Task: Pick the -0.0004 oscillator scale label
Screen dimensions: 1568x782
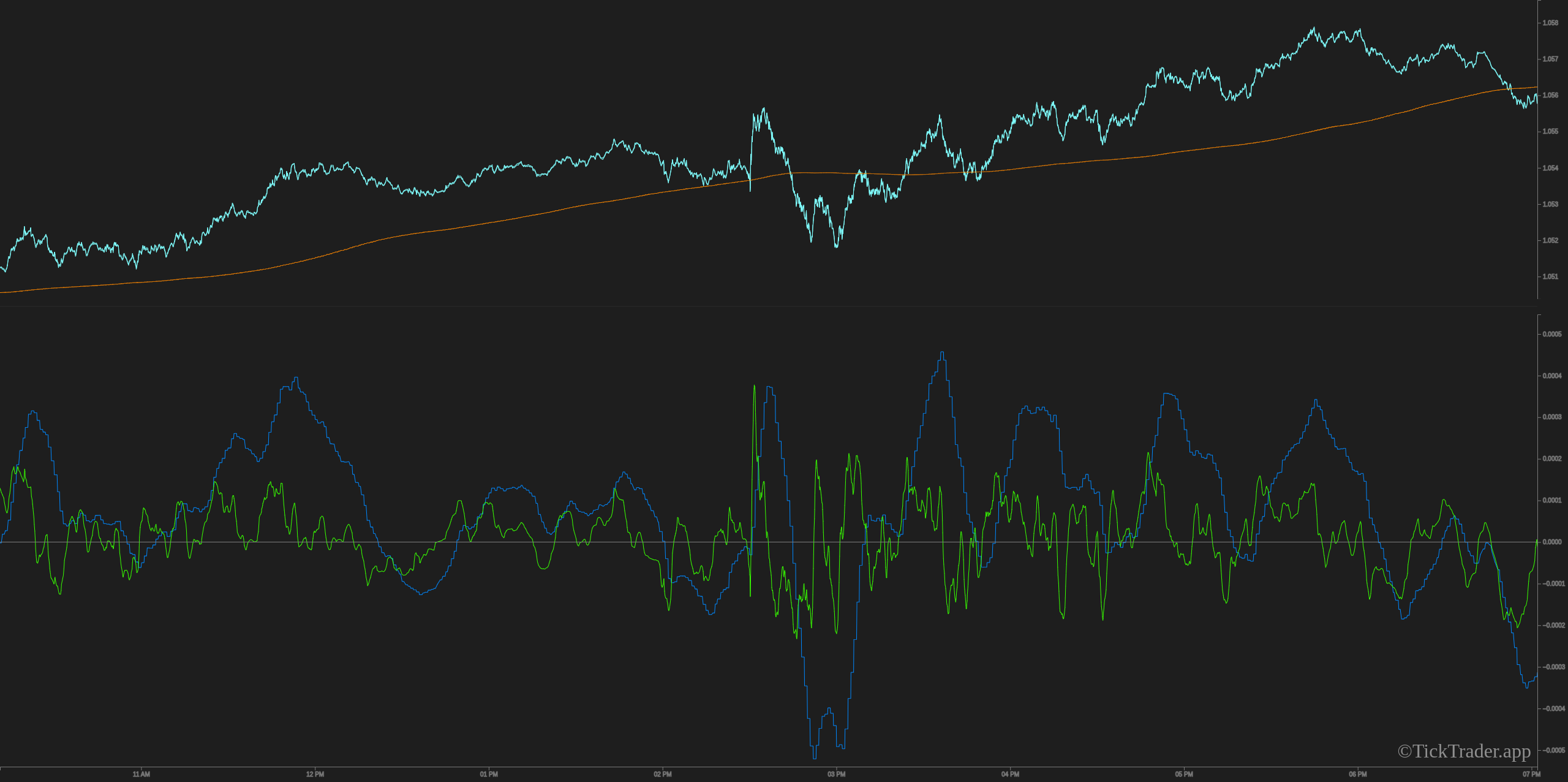Action: tap(1553, 708)
